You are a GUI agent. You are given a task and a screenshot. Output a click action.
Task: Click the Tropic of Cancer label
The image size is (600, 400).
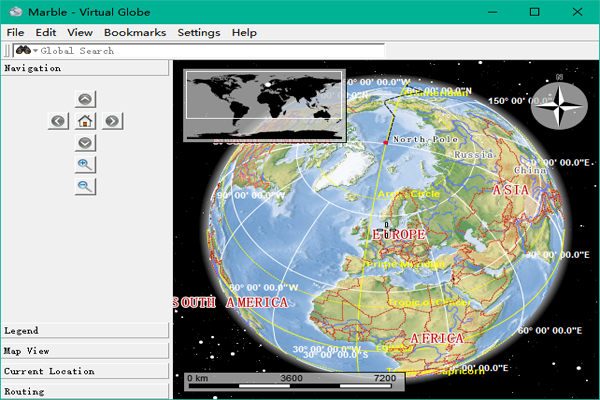pos(430,303)
